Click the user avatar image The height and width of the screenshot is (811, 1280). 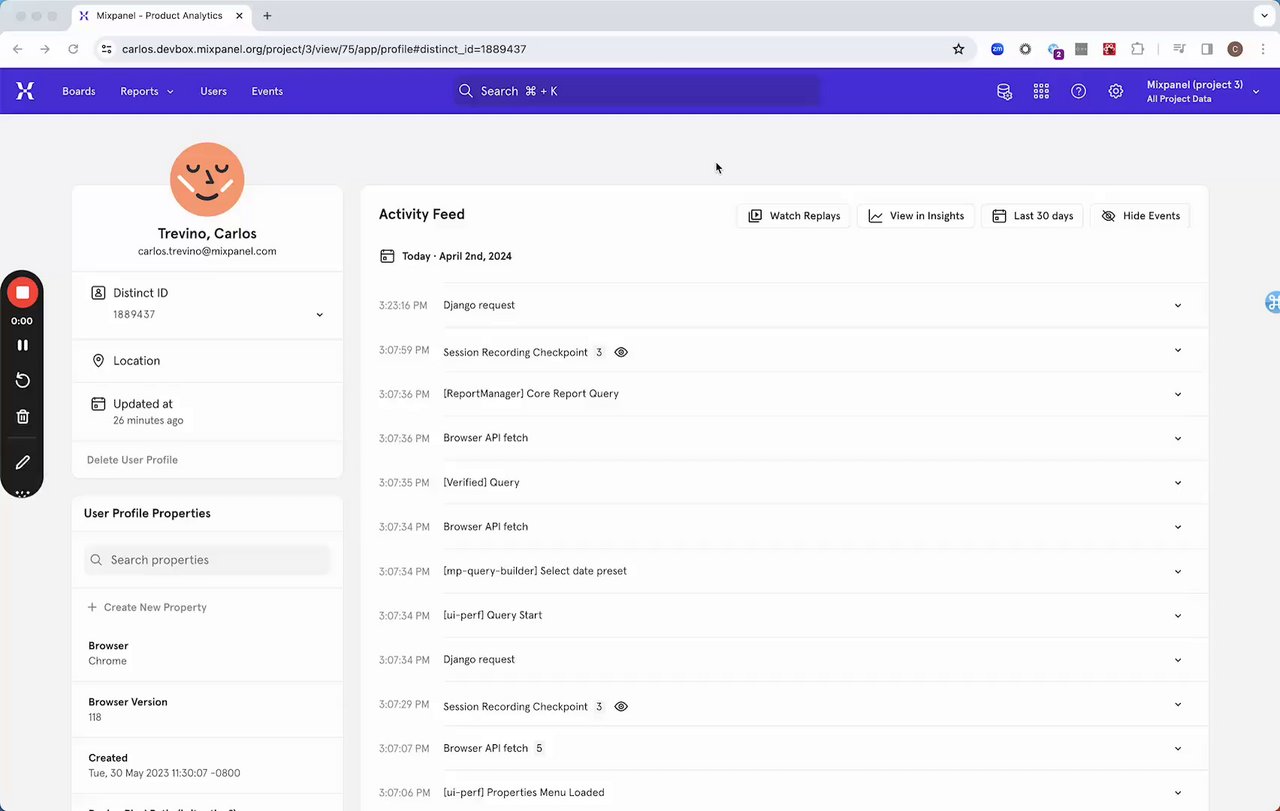pyautogui.click(x=207, y=179)
